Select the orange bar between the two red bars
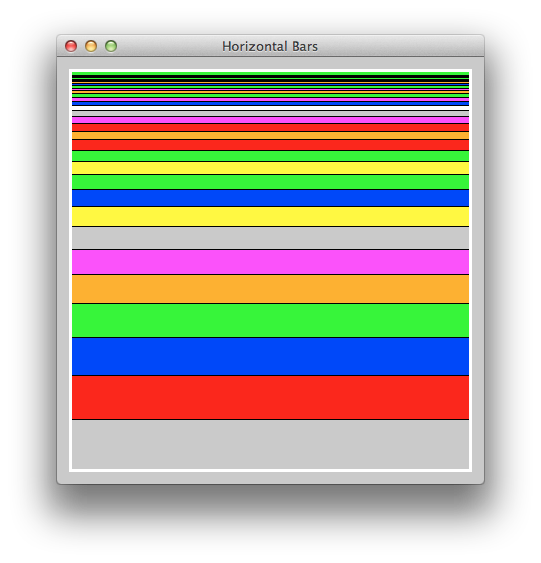The image size is (541, 563). (270, 136)
